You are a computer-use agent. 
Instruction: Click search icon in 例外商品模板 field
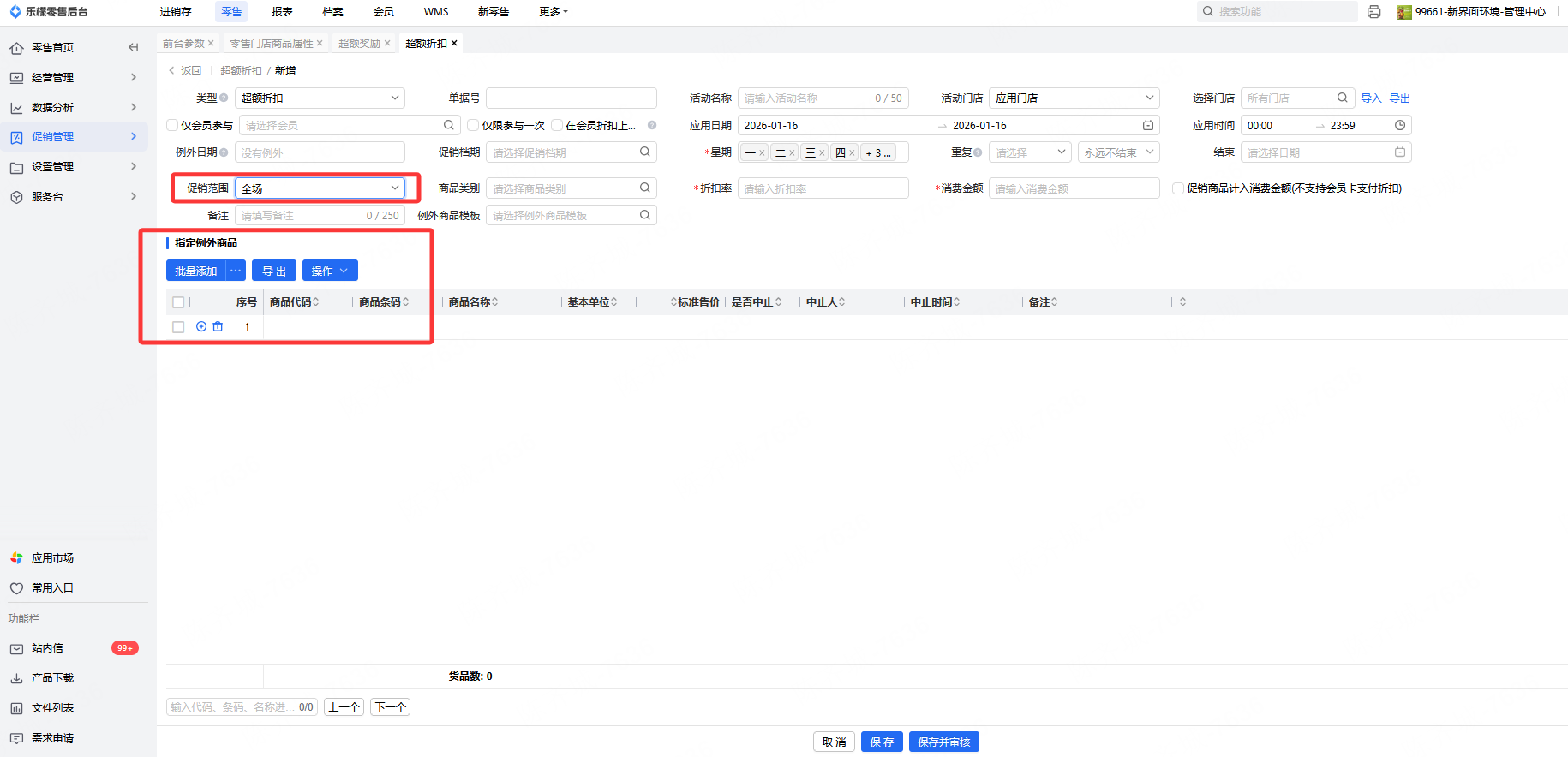point(645,215)
